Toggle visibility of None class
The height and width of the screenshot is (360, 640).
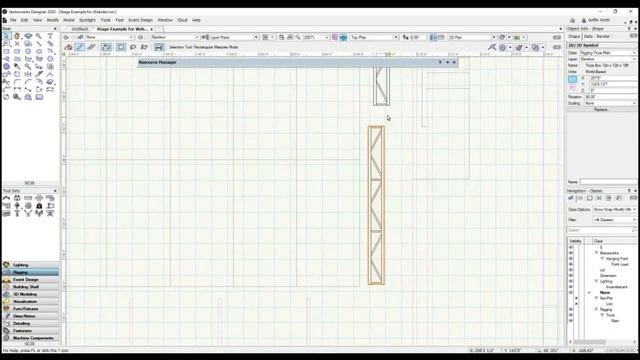[571, 293]
